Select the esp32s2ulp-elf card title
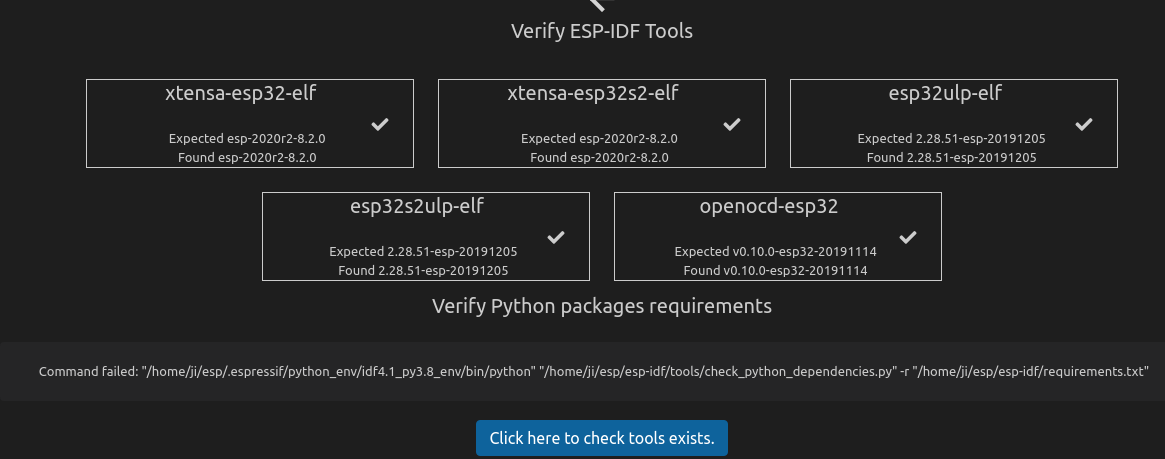Screen dimensions: 1165x459 (x=417, y=207)
